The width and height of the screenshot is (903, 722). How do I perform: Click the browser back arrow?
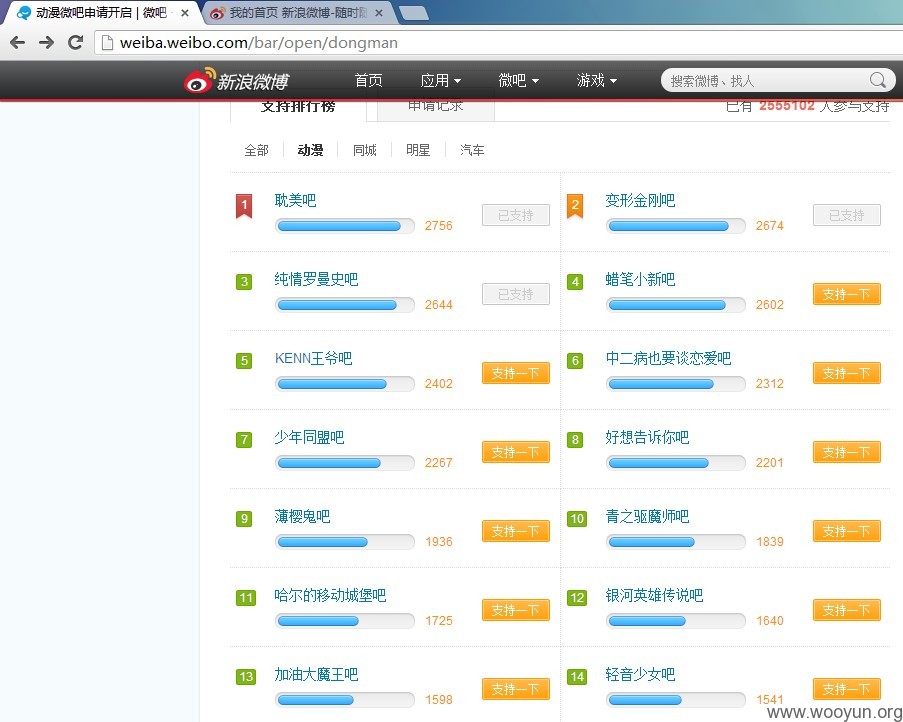(18, 43)
